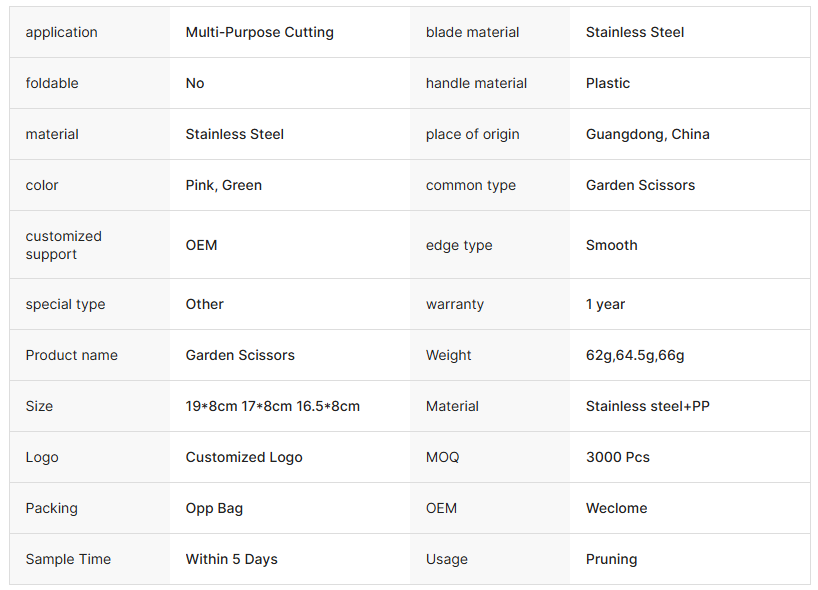This screenshot has height=590, width=818.
Task: Click the "common type" label
Action: click(x=470, y=185)
